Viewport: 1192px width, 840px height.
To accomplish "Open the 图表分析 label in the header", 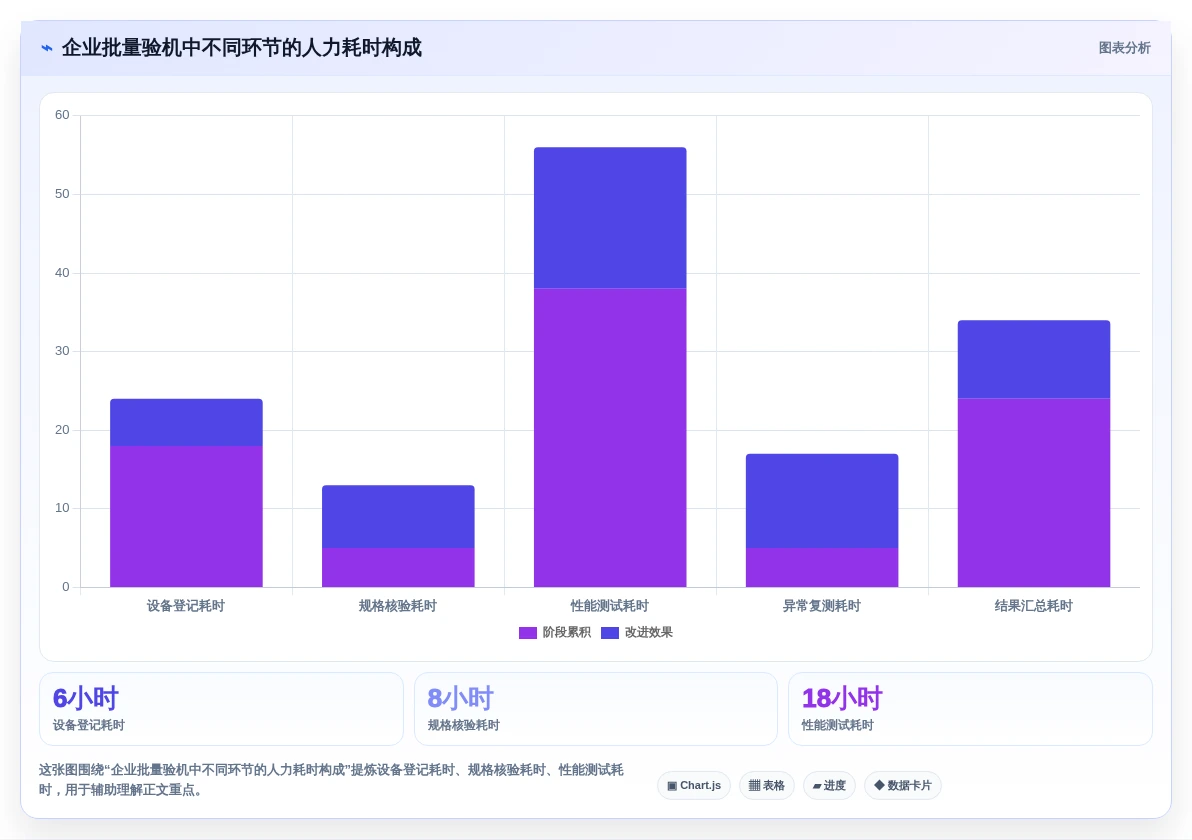I will pos(1124,48).
